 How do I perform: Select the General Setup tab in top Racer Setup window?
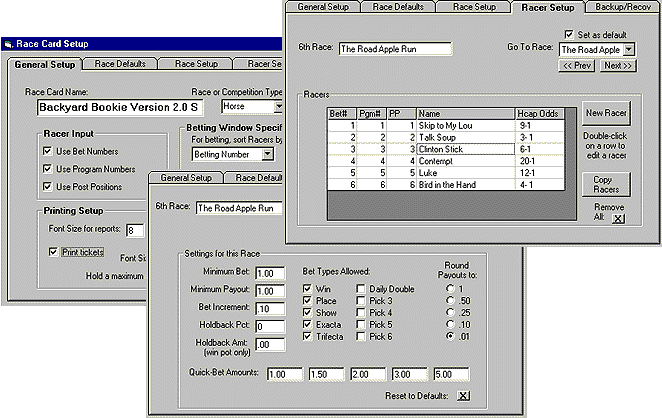(x=323, y=7)
